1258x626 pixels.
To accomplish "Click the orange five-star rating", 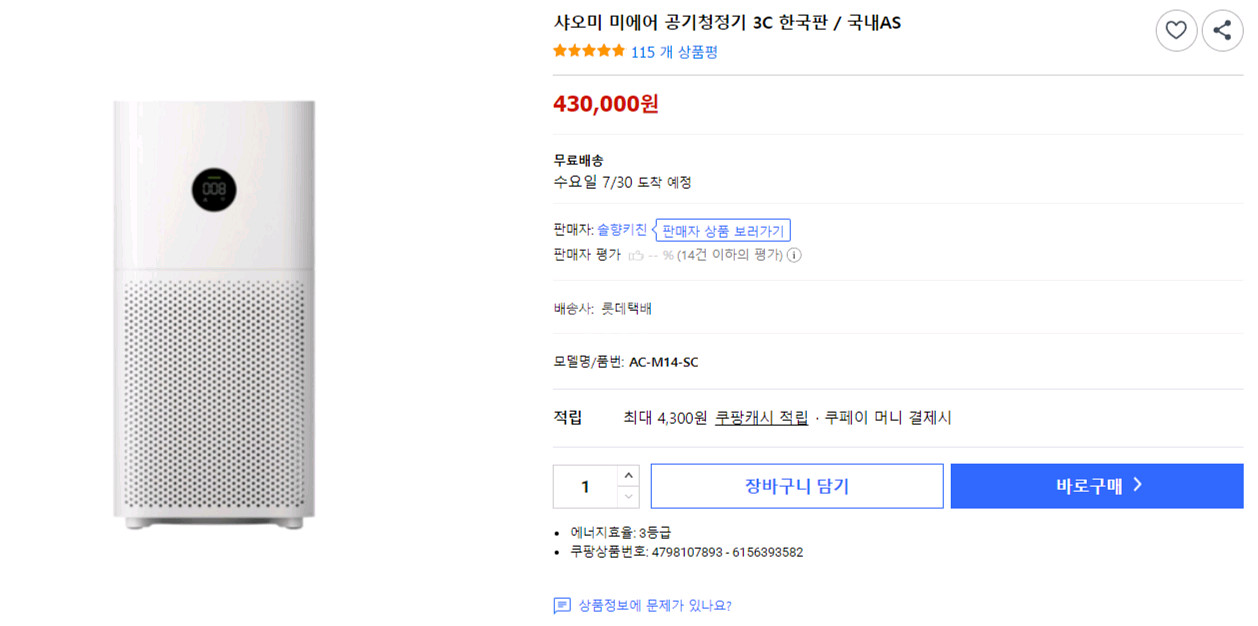I will click(x=589, y=51).
